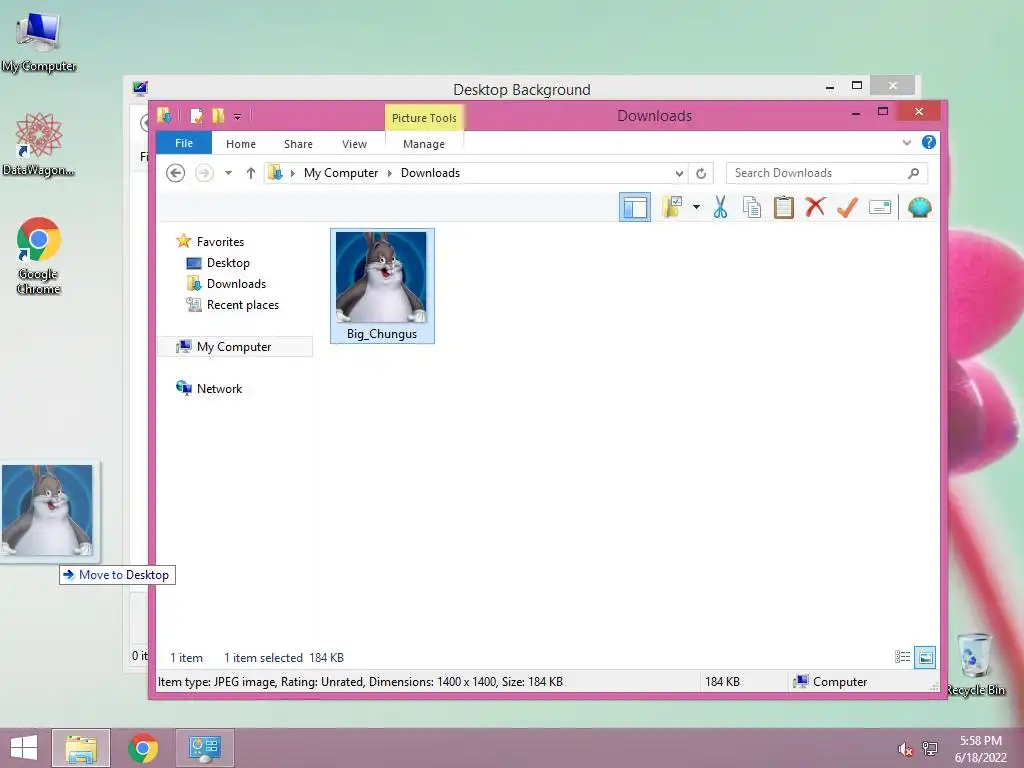The width and height of the screenshot is (1024, 768).
Task: Click the Big_Chungus file name label
Action: 382,334
